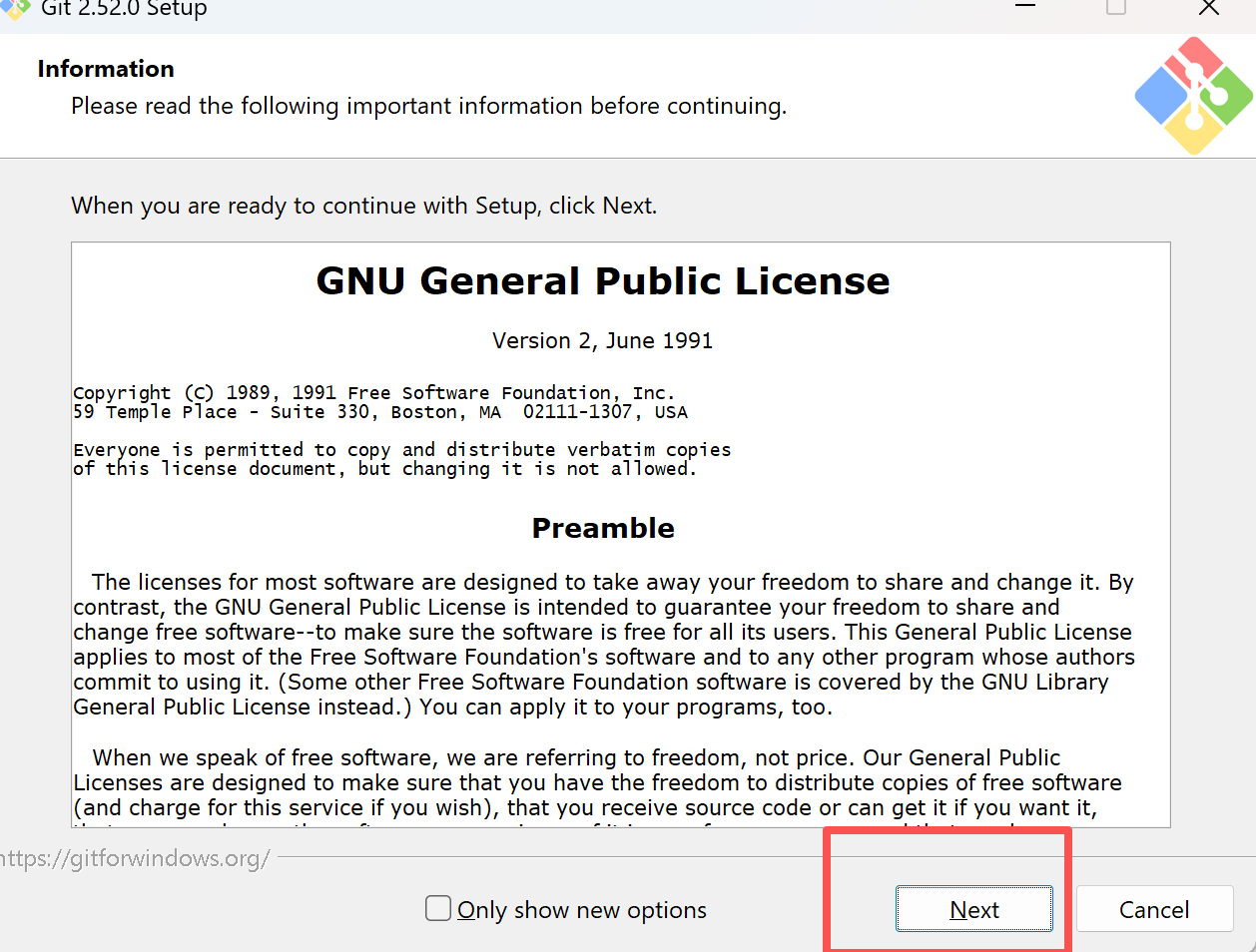Image resolution: width=1256 pixels, height=952 pixels.
Task: Close the Git Setup window
Action: 1208,8
